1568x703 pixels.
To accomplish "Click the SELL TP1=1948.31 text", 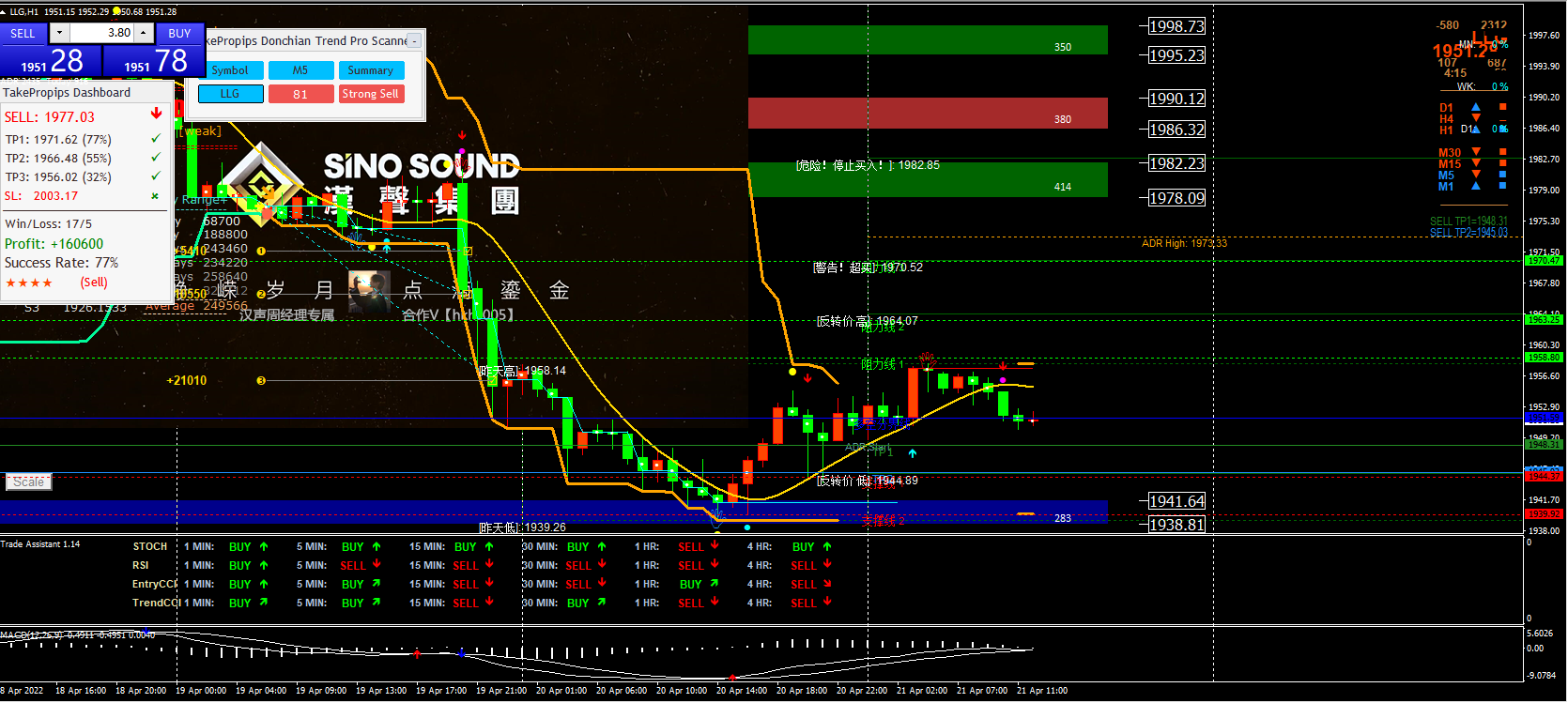I will coord(1468,222).
